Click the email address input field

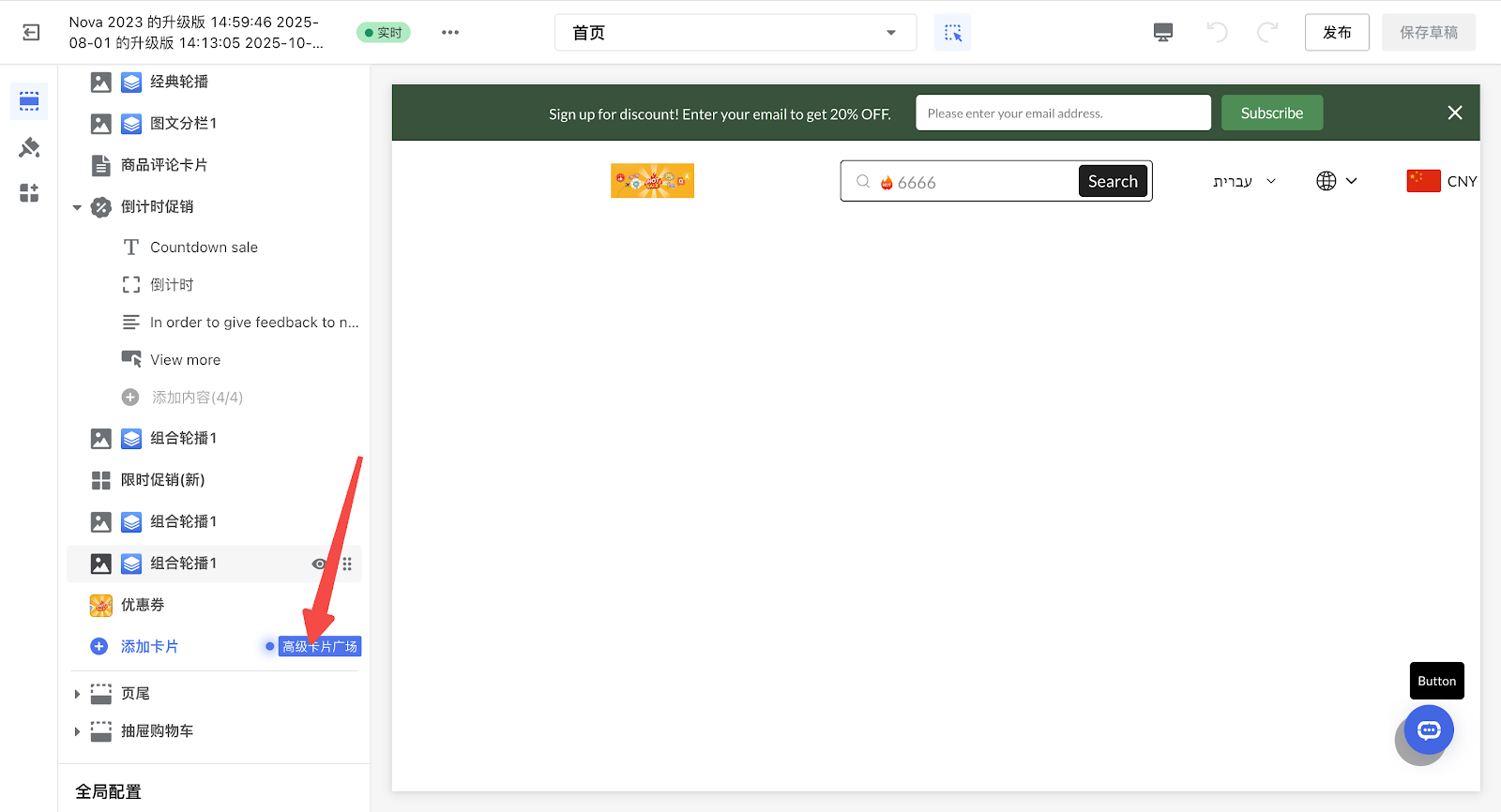tap(1062, 113)
